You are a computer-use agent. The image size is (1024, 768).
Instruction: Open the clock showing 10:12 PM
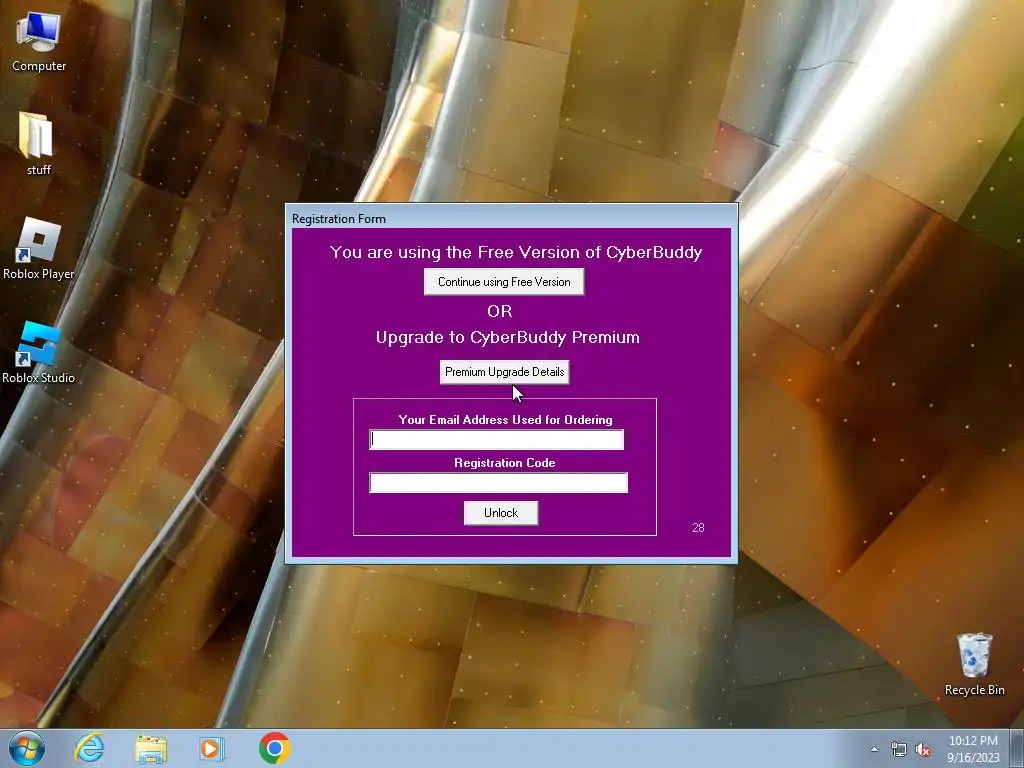(x=973, y=749)
